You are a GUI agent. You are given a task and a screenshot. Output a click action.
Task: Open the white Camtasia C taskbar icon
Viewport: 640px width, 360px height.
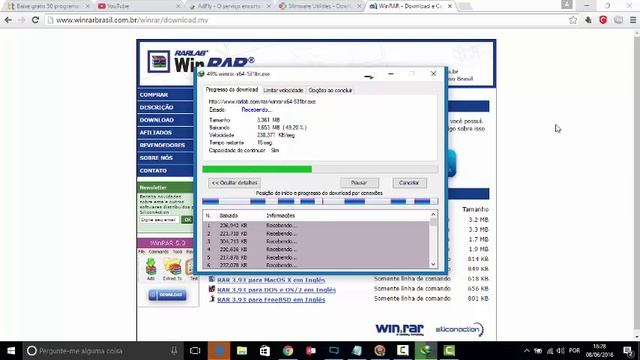pos(402,351)
